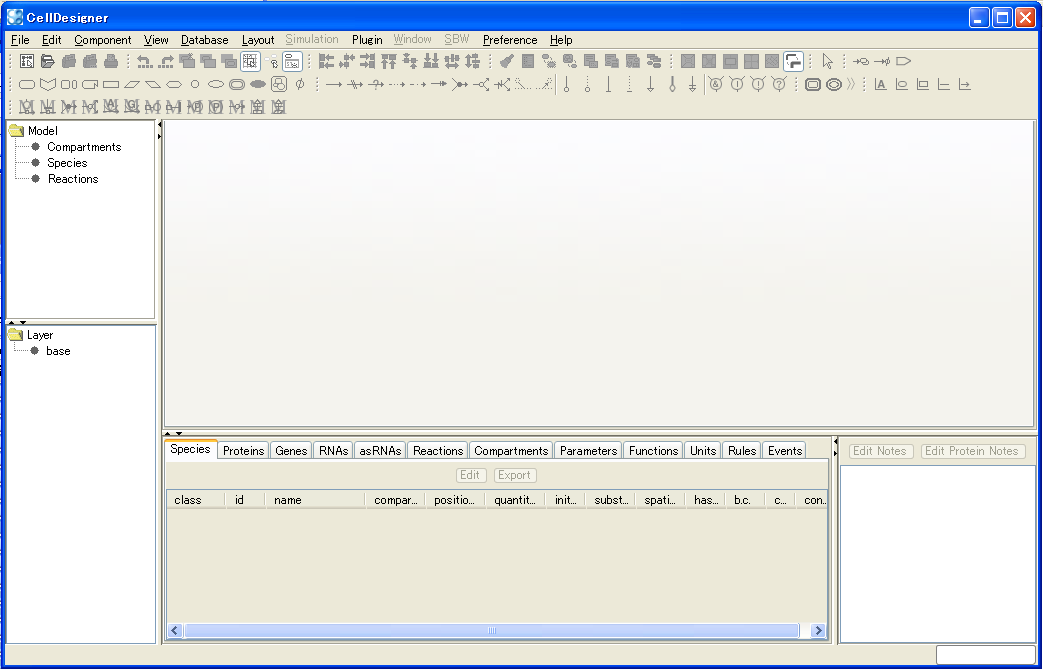Screen dimensions: 1043x669
Task: Click the Align Left icon
Action: (326, 62)
